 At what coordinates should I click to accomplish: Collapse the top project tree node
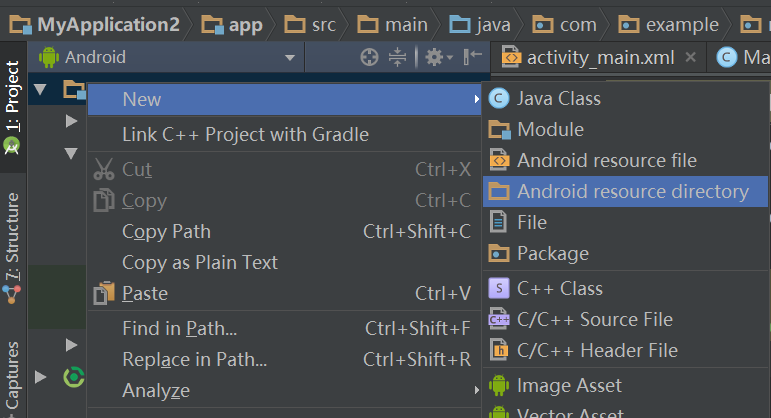pos(40,90)
